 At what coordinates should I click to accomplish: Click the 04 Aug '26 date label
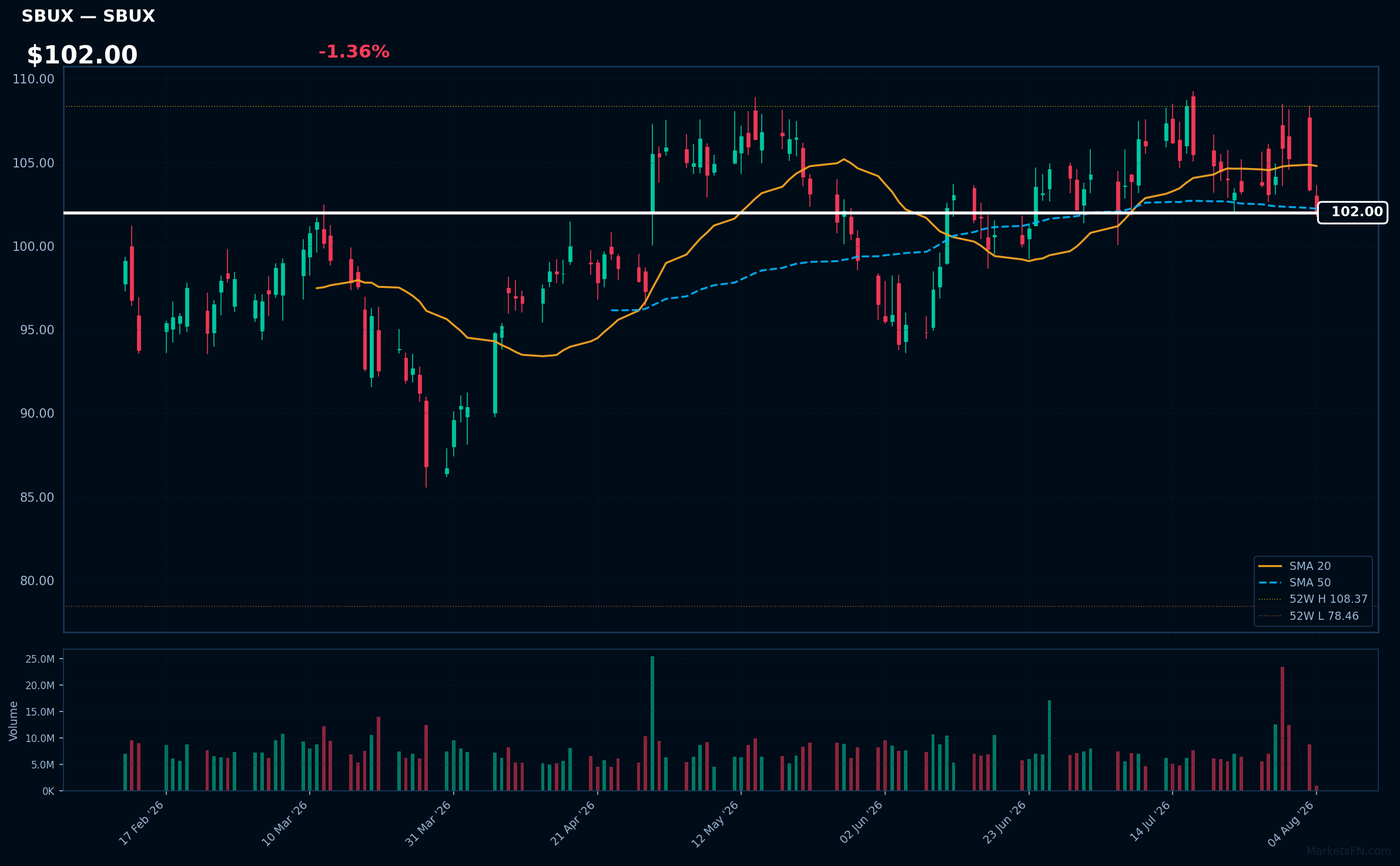pos(1291,824)
